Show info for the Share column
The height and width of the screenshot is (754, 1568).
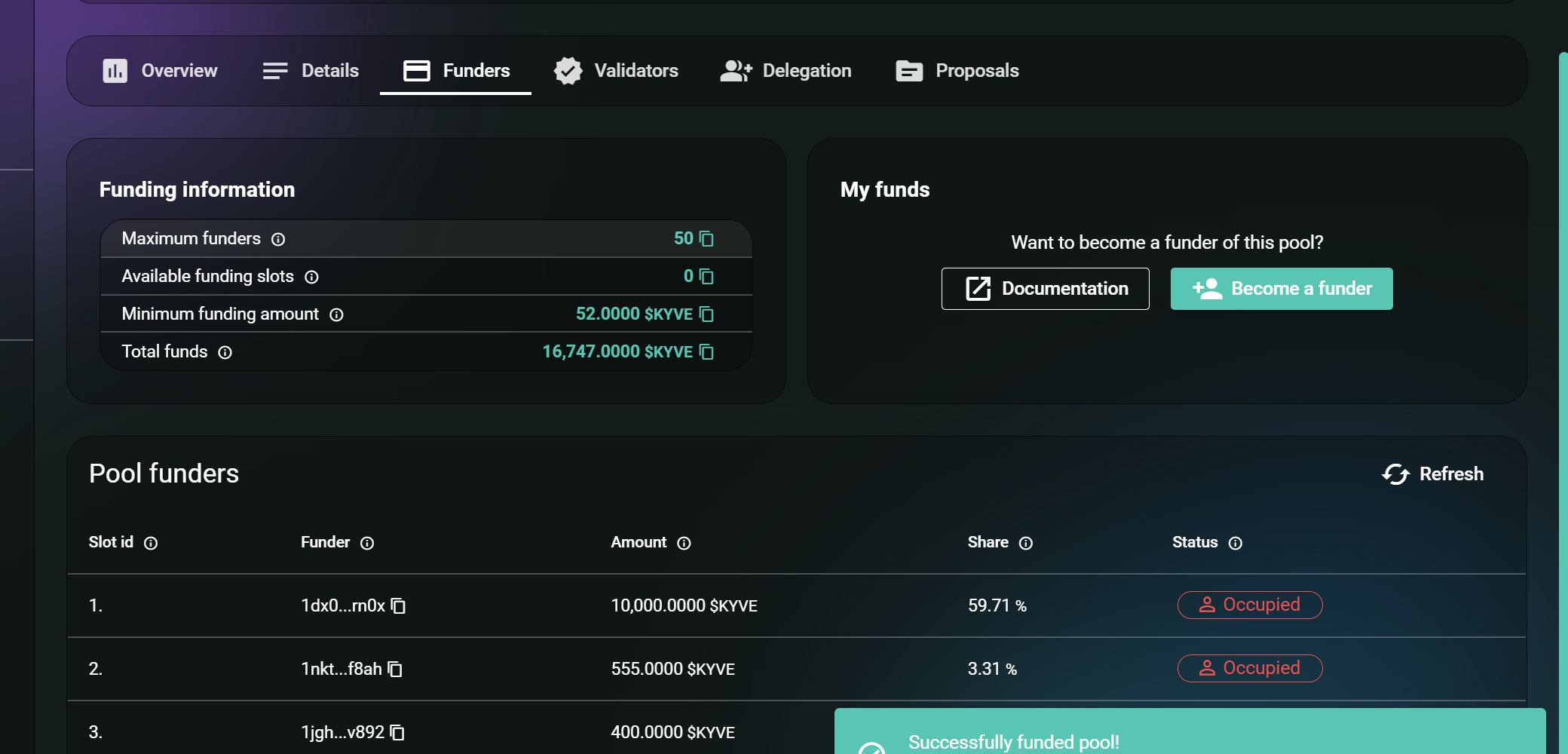[x=1026, y=544]
